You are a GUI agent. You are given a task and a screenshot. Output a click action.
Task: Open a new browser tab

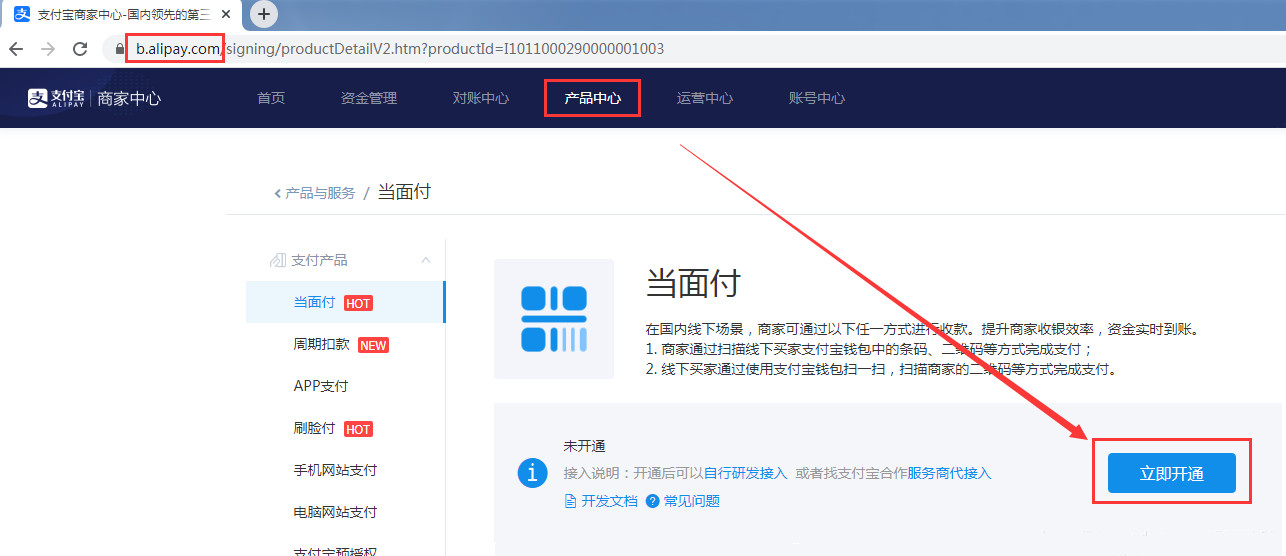pyautogui.click(x=264, y=14)
